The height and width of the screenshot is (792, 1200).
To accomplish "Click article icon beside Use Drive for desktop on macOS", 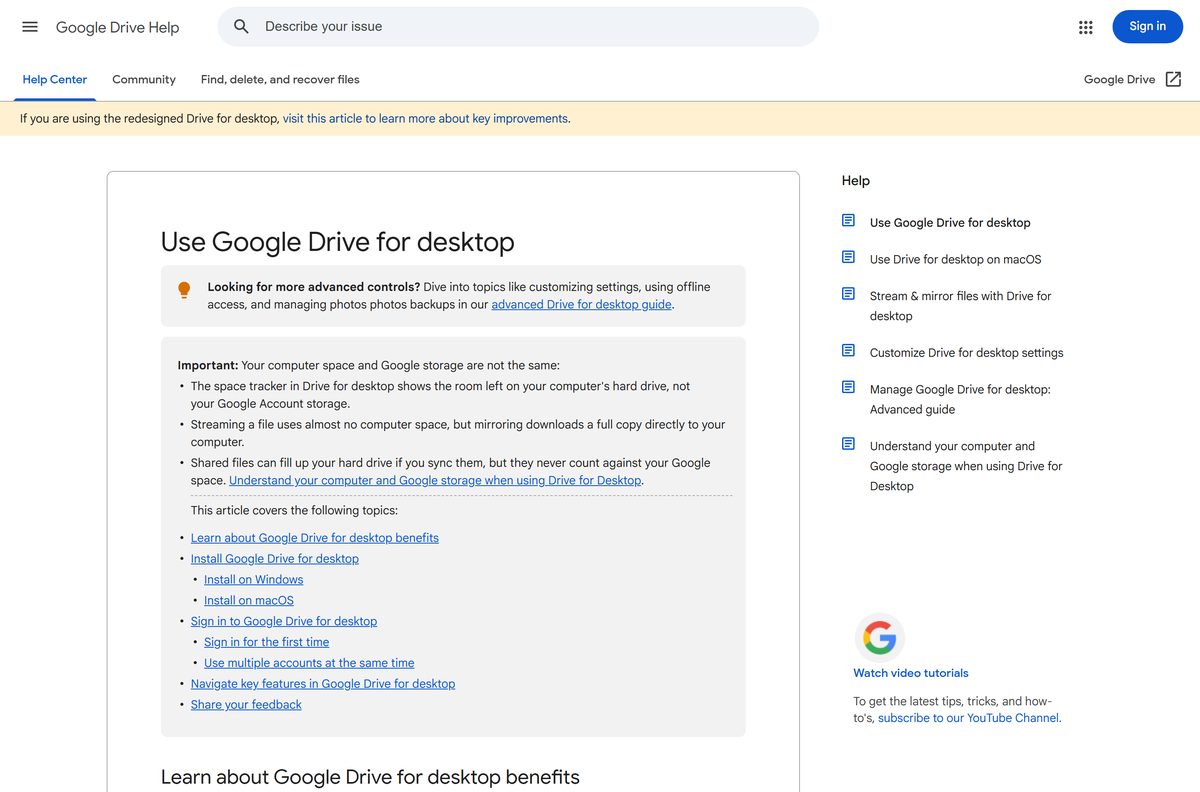I will pyautogui.click(x=848, y=257).
